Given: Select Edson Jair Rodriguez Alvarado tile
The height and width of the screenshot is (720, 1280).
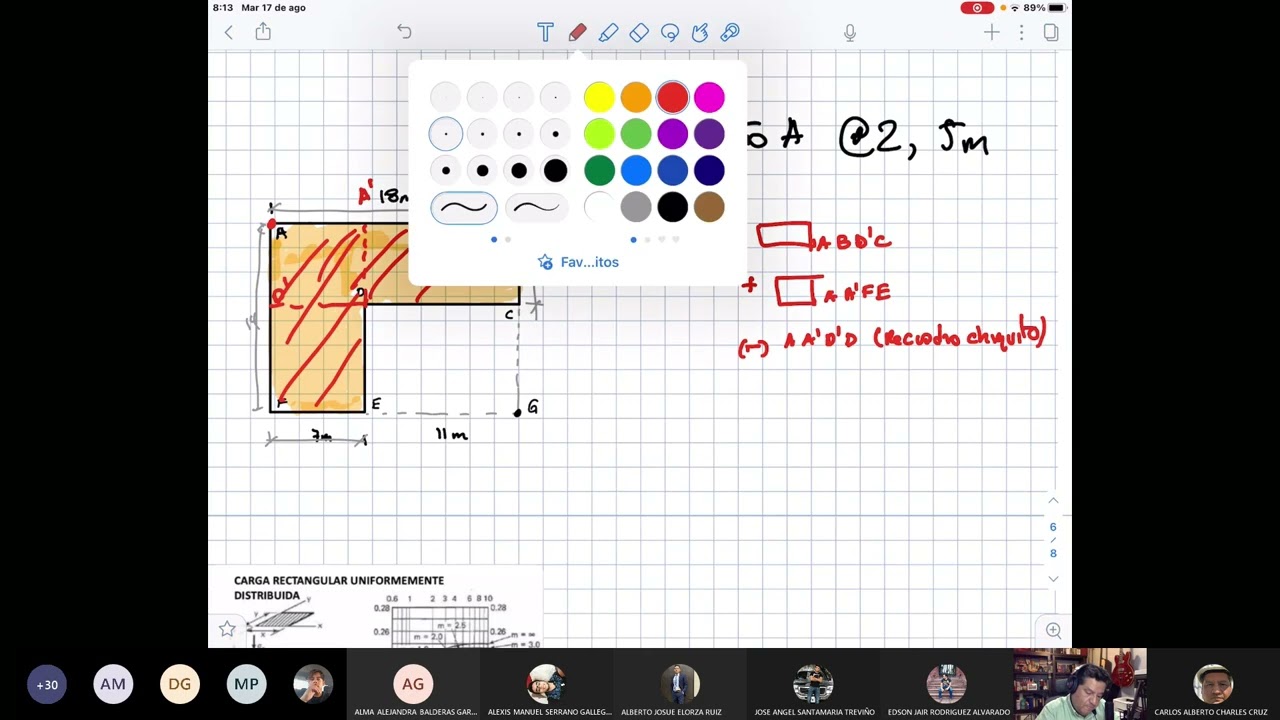Looking at the screenshot, I should point(946,684).
